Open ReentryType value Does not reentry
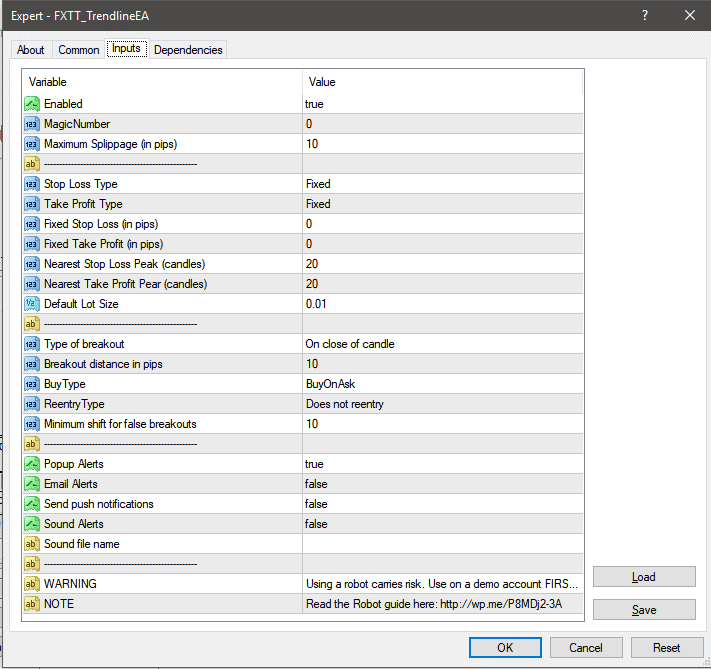The image size is (711, 669). pos(443,404)
